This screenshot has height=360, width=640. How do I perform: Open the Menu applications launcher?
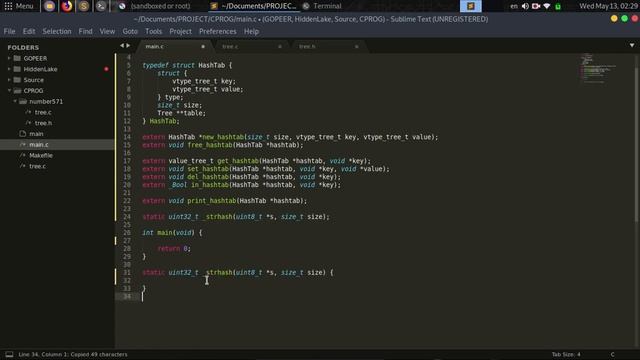click(19, 6)
